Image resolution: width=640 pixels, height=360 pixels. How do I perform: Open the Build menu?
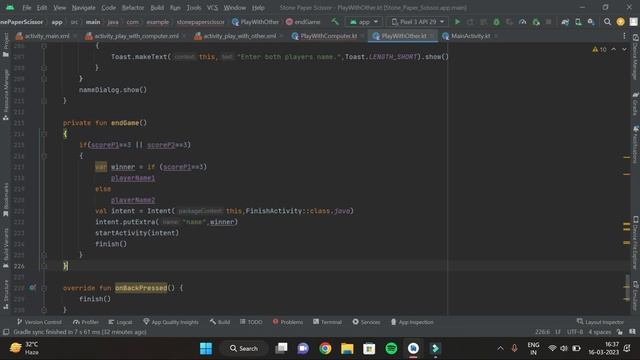pos(157,7)
